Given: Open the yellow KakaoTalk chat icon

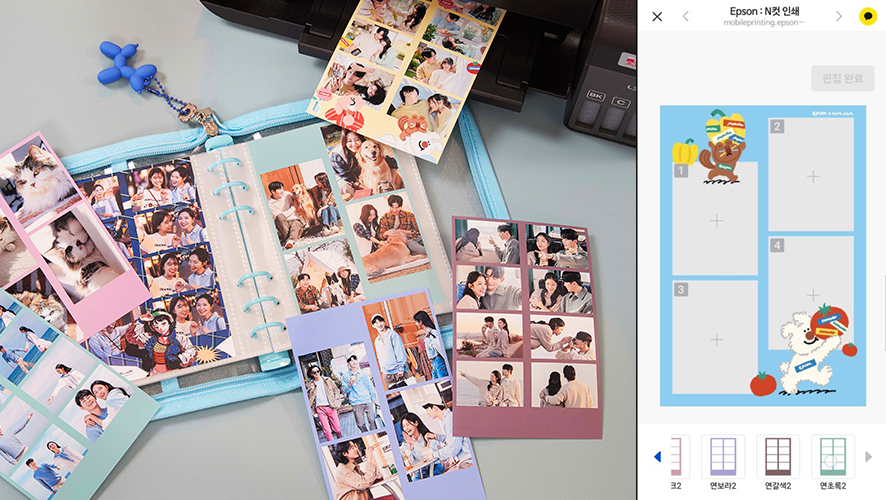Looking at the screenshot, I should (868, 16).
